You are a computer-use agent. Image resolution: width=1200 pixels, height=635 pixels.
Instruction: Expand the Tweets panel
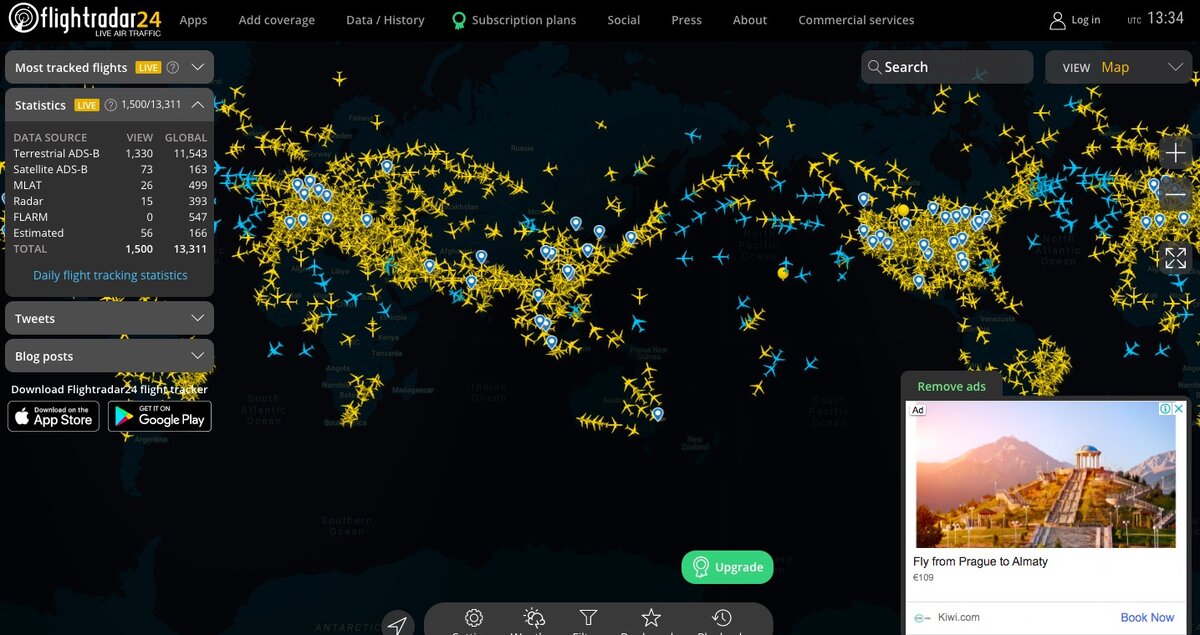coord(110,318)
